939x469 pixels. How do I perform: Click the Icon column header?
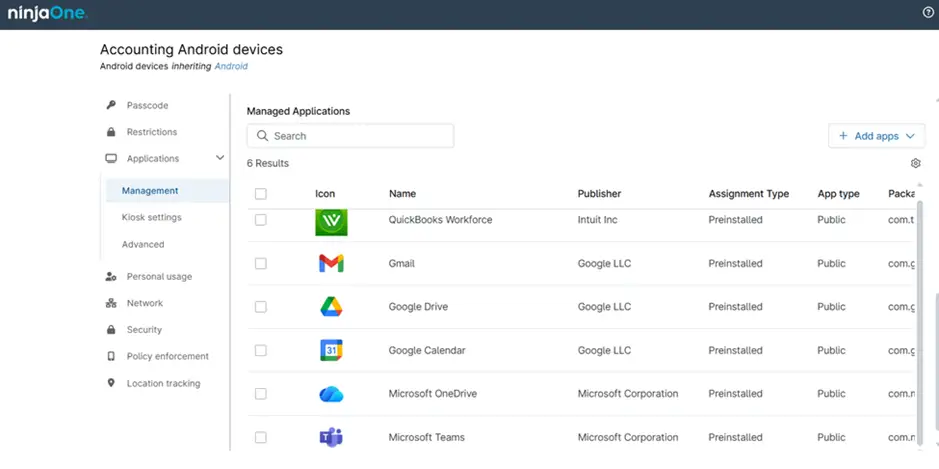325,193
